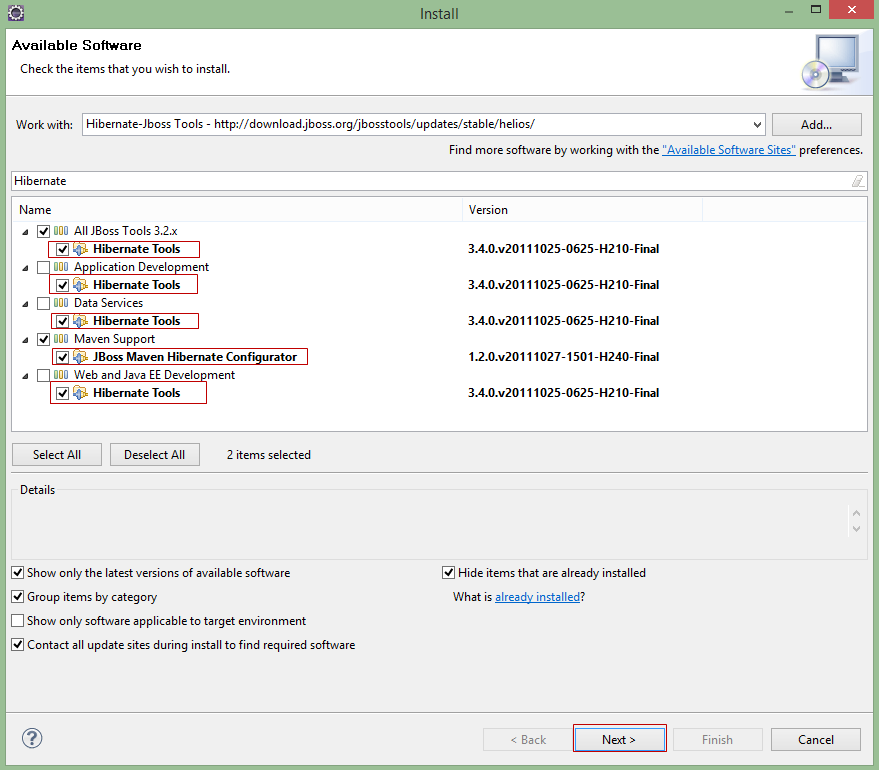The width and height of the screenshot is (879, 770).
Task: Select the All JBoss Tools 3.2.x label
Action: tap(126, 231)
